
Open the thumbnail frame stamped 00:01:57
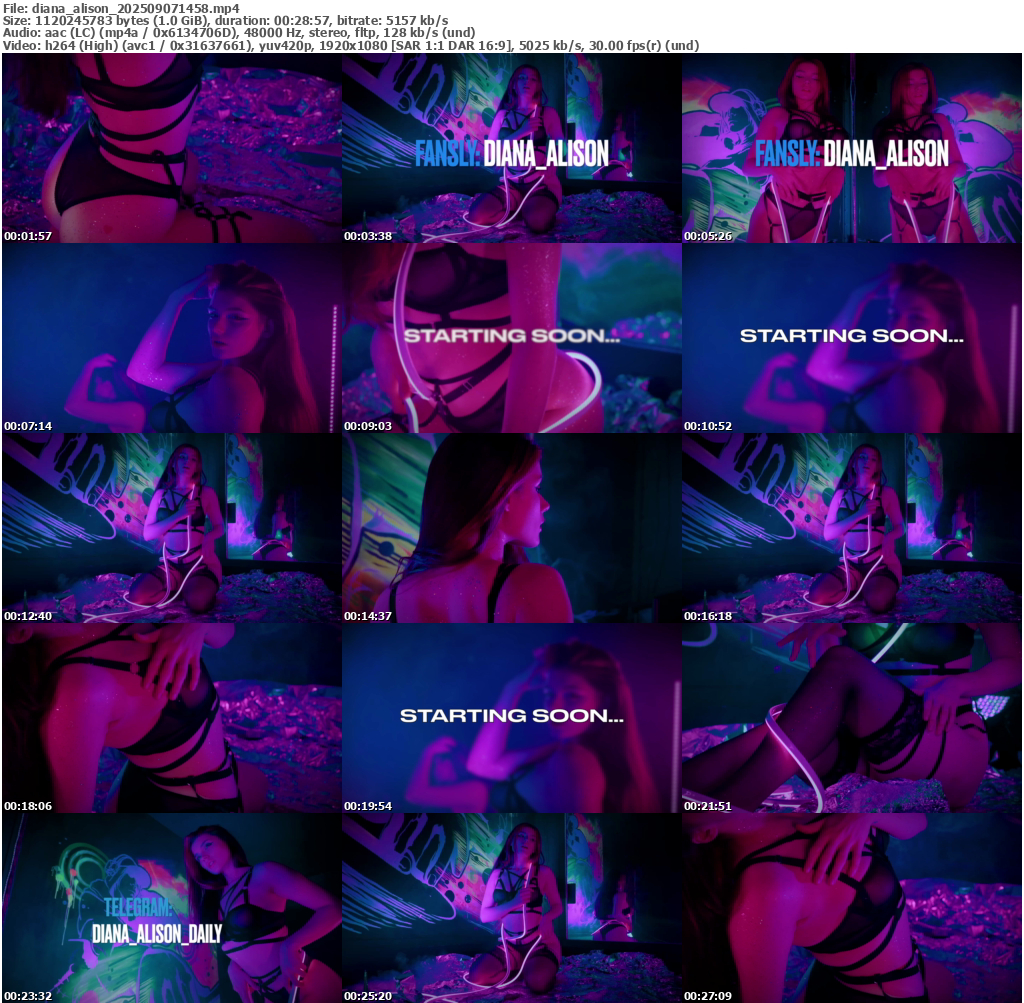click(x=172, y=148)
